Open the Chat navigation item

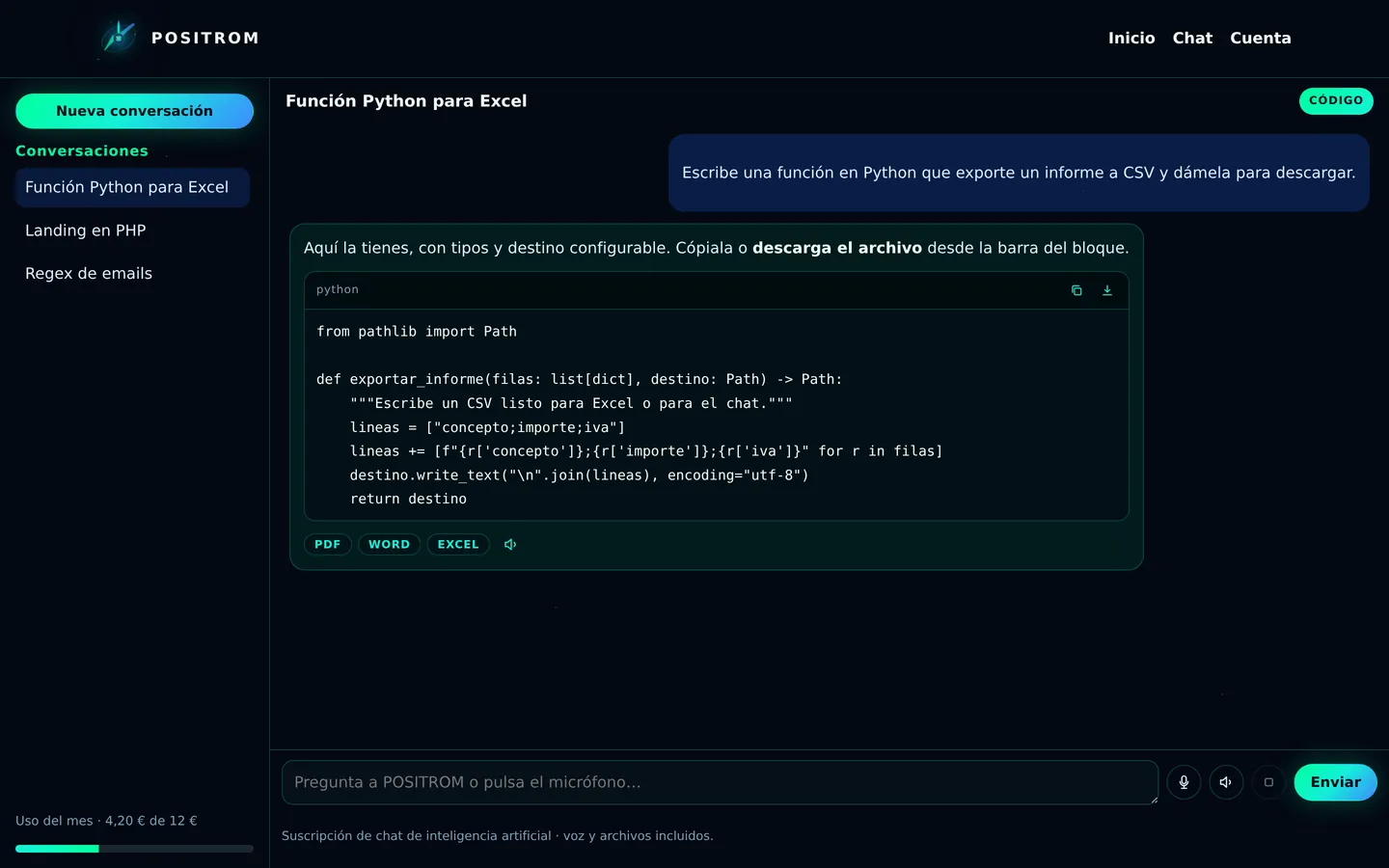click(1192, 39)
